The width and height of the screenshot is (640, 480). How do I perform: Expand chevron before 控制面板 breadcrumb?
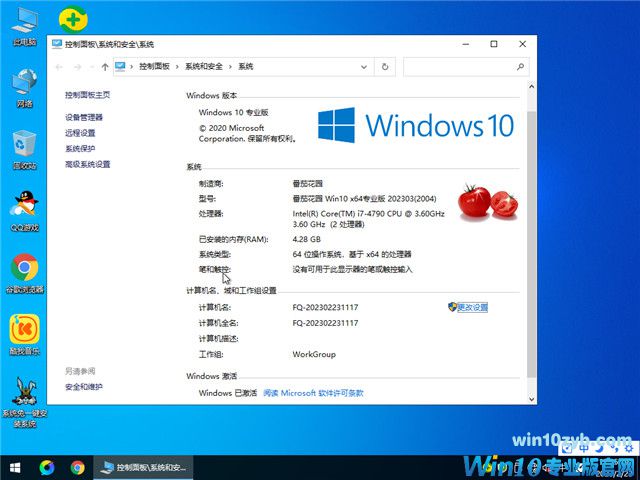(131, 67)
